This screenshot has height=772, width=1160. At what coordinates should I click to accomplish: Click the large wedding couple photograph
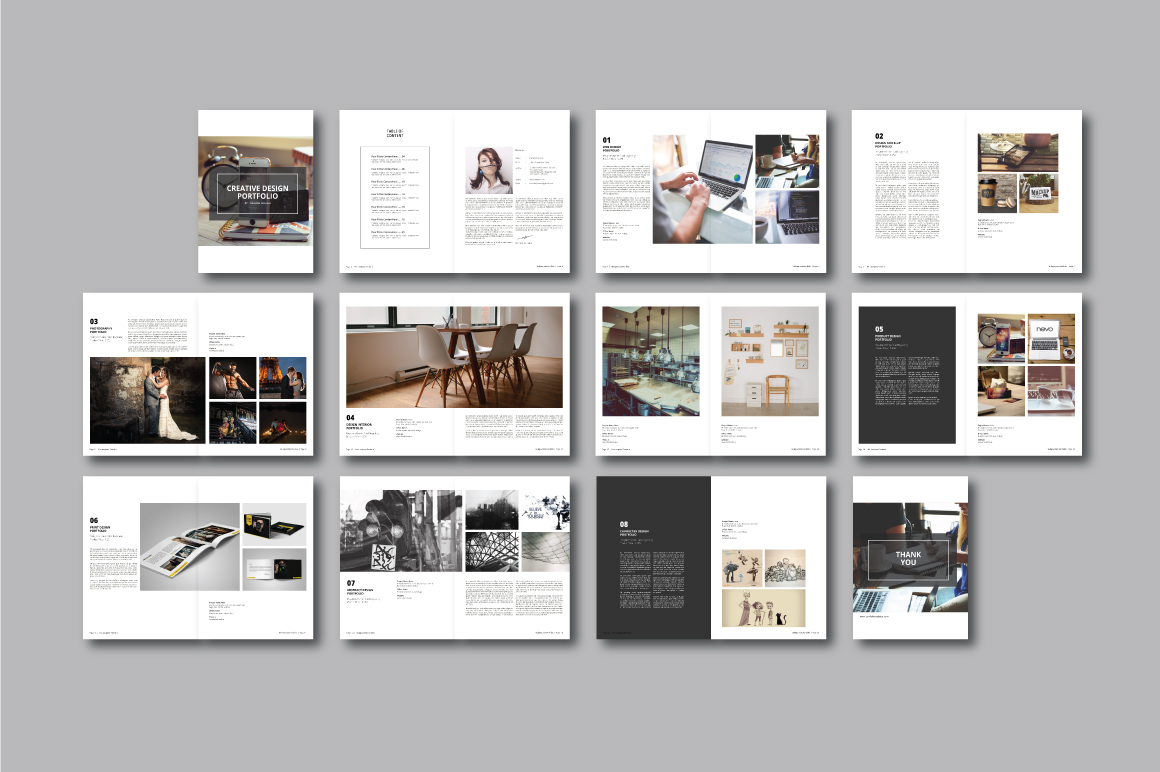click(x=146, y=400)
